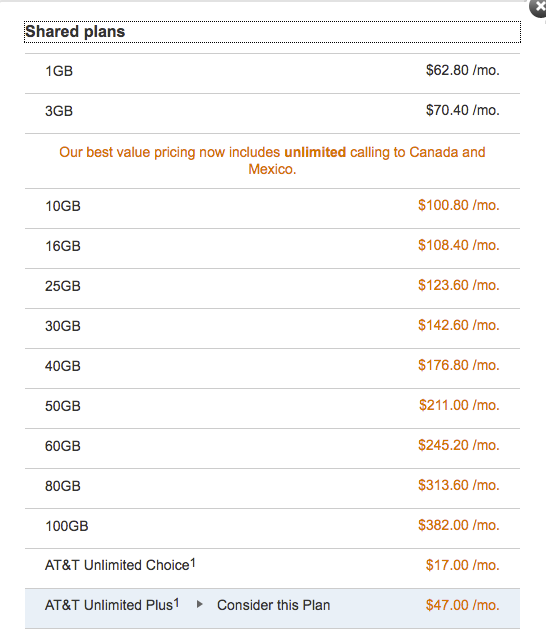
Task: Click AT&T Unlimited Plus plan
Action: point(272,609)
